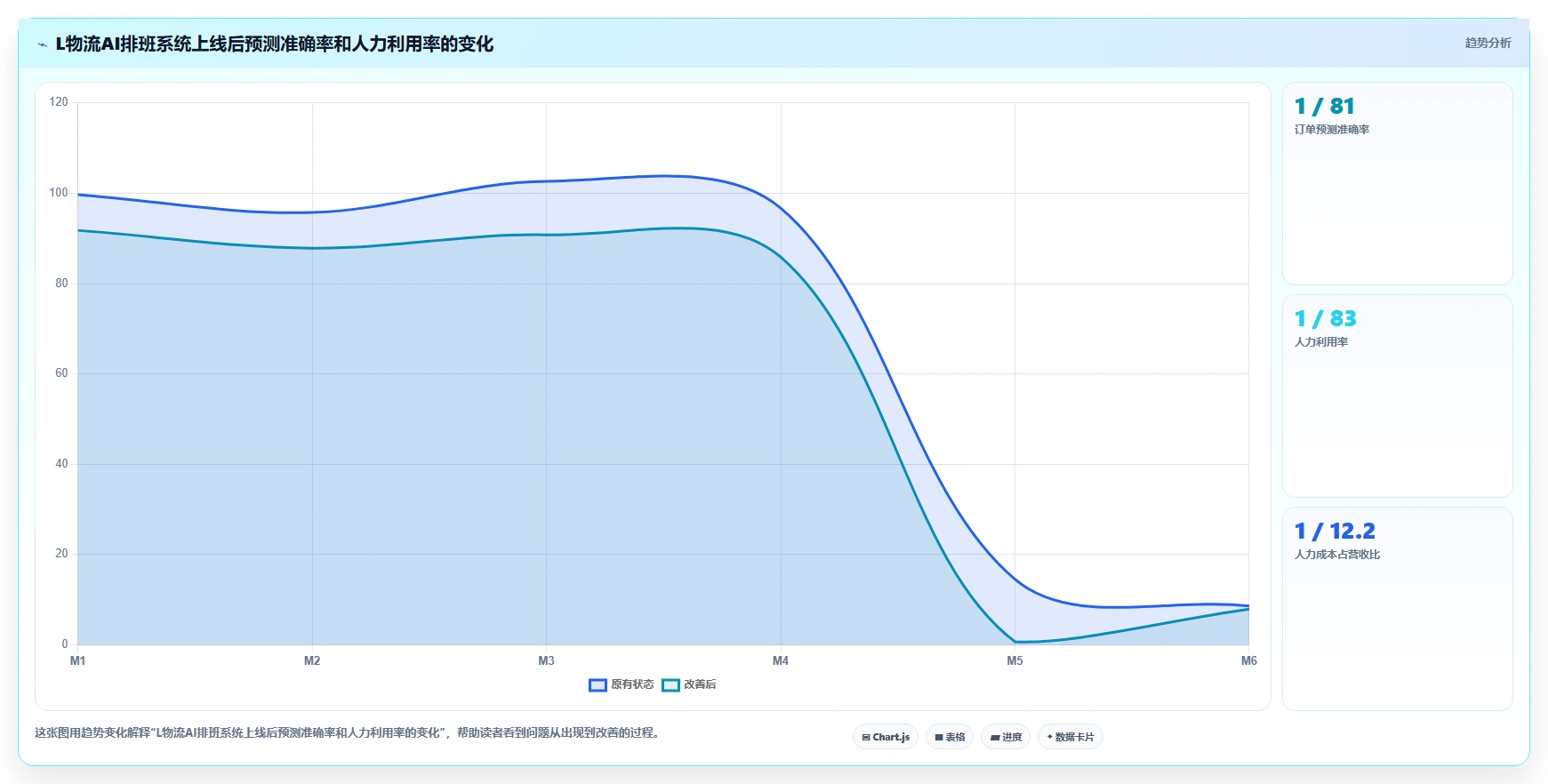
Task: Click the 40 y-axis label
Action: click(61, 464)
